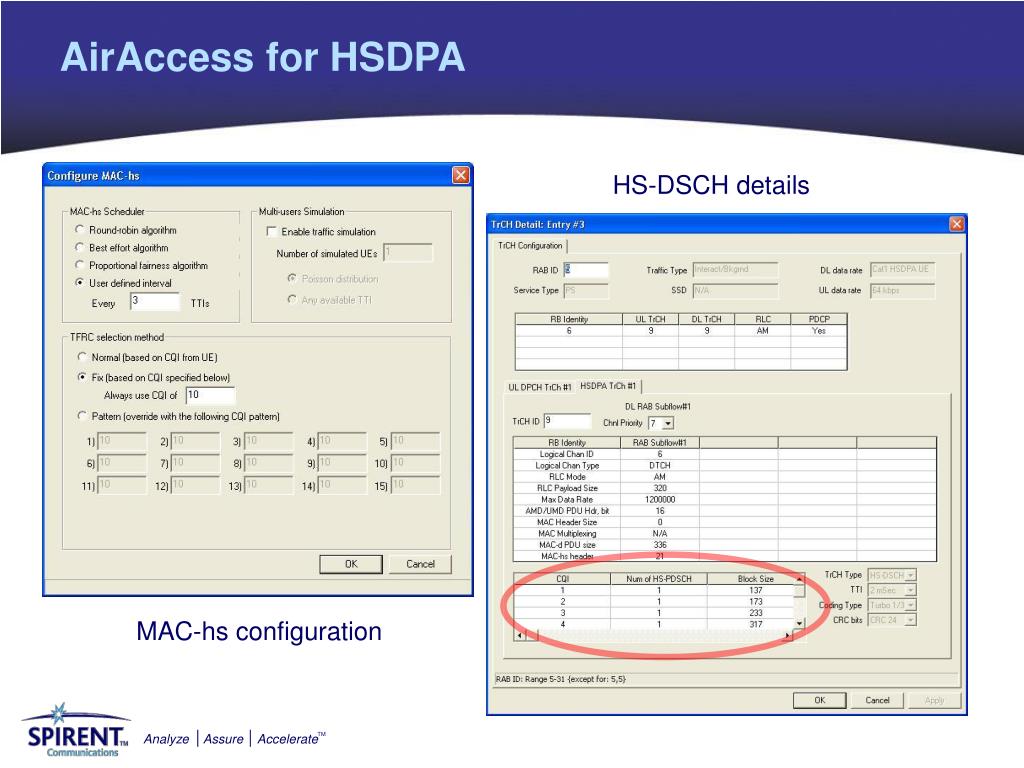Screen dimensions: 1024x768
Task: Click scroll down arrow of CQI table
Action: [x=799, y=624]
